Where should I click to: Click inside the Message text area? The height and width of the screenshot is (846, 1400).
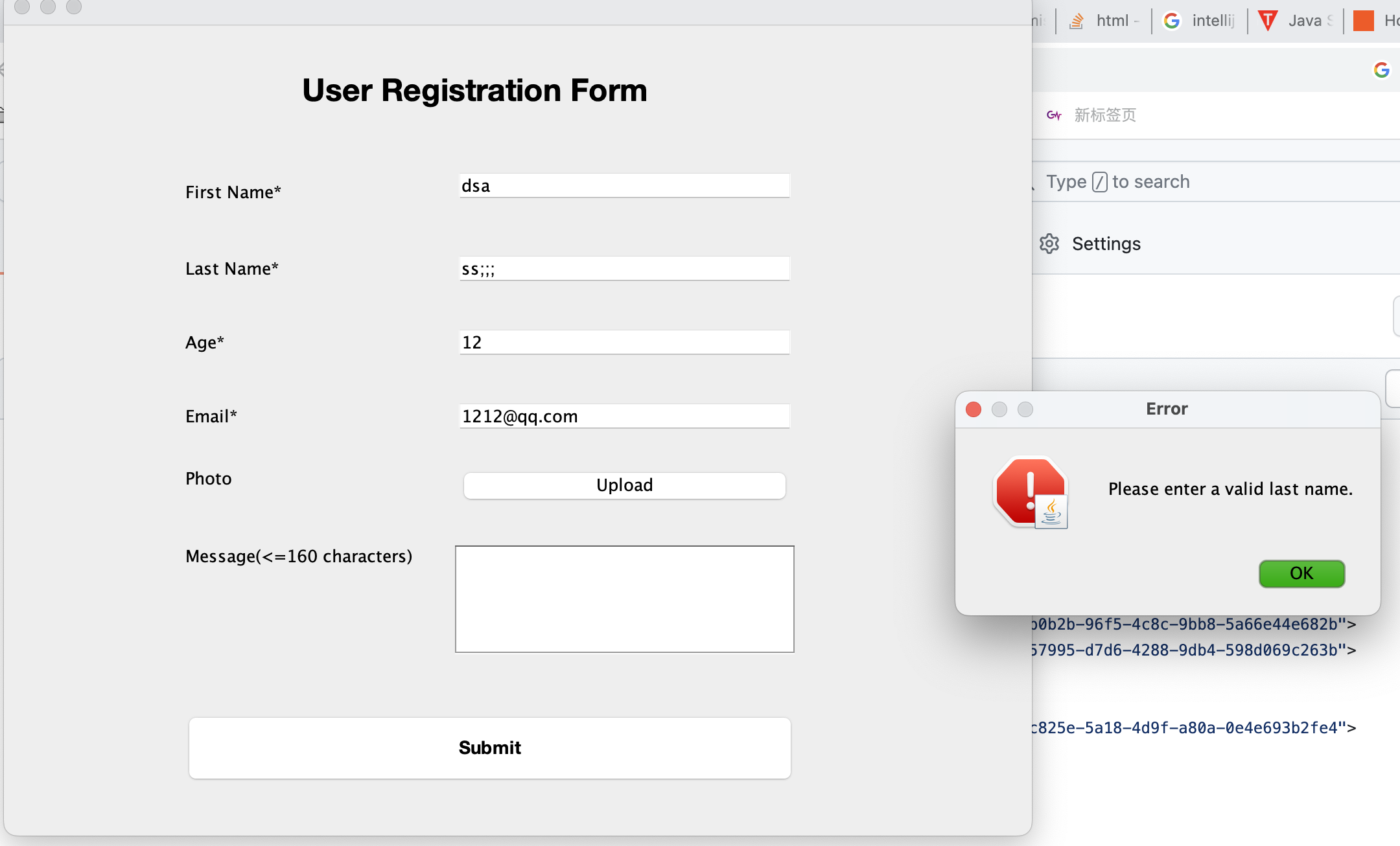[x=624, y=599]
